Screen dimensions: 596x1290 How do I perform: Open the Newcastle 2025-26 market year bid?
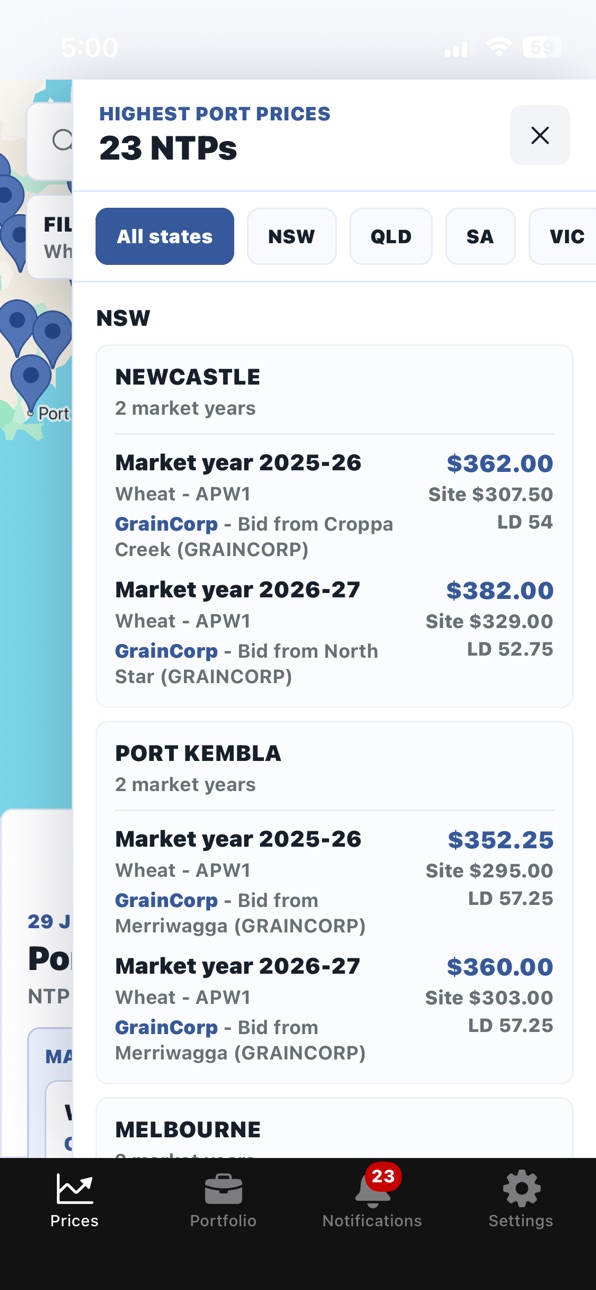[x=334, y=506]
